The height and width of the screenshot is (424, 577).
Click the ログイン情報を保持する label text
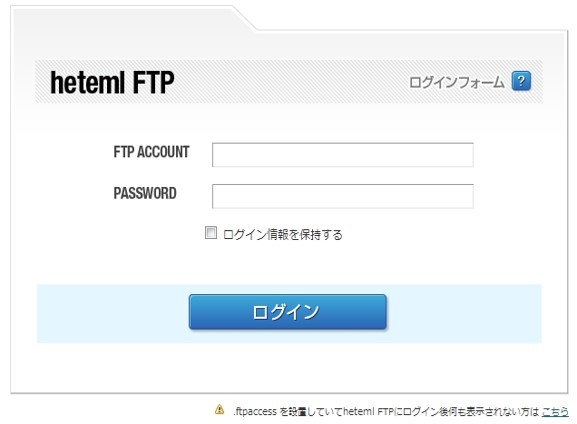click(283, 234)
